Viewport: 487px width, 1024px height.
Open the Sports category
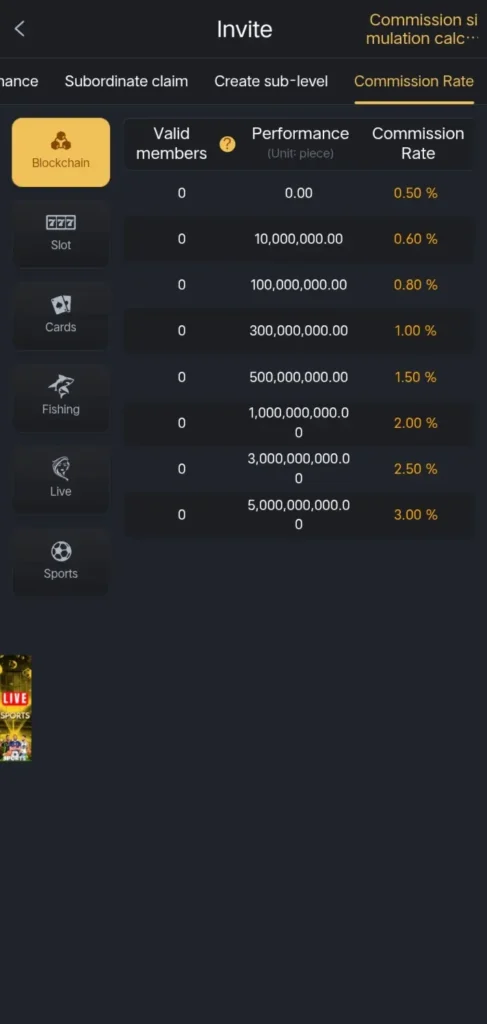click(61, 562)
